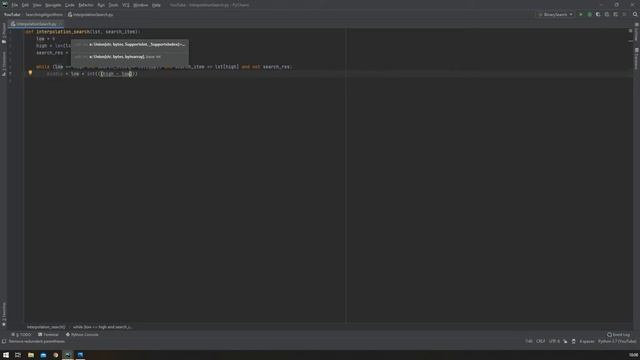640x360 pixels.
Task: Click the inspections profile icon in status bar
Action: 573,341
